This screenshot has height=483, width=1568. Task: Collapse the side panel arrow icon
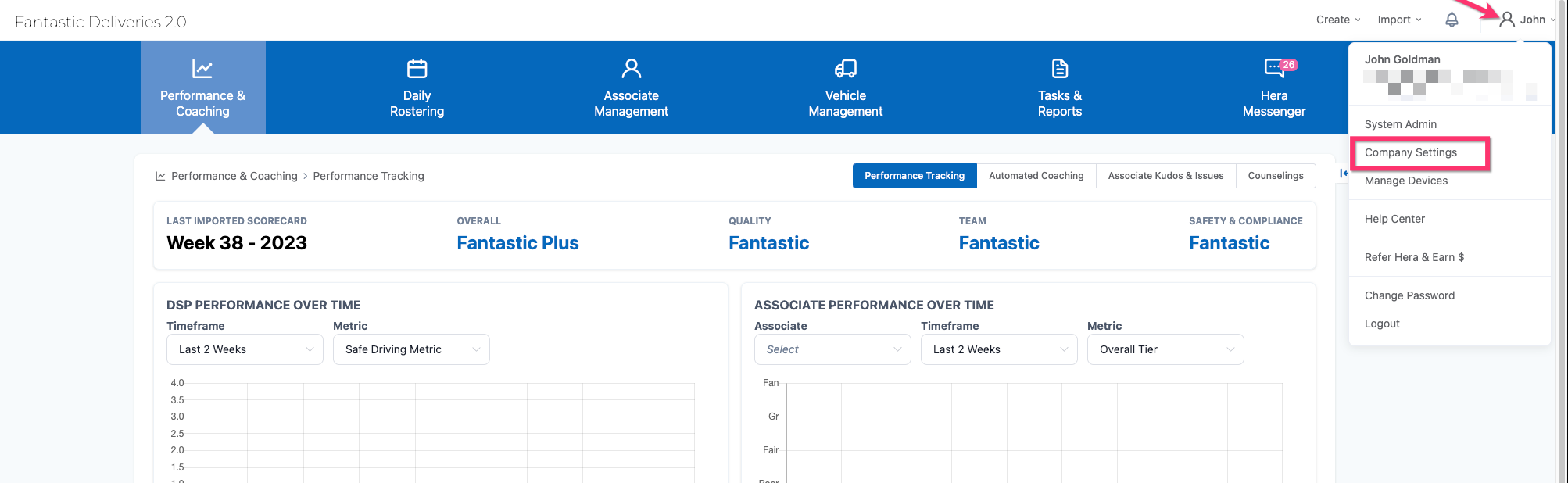1344,174
